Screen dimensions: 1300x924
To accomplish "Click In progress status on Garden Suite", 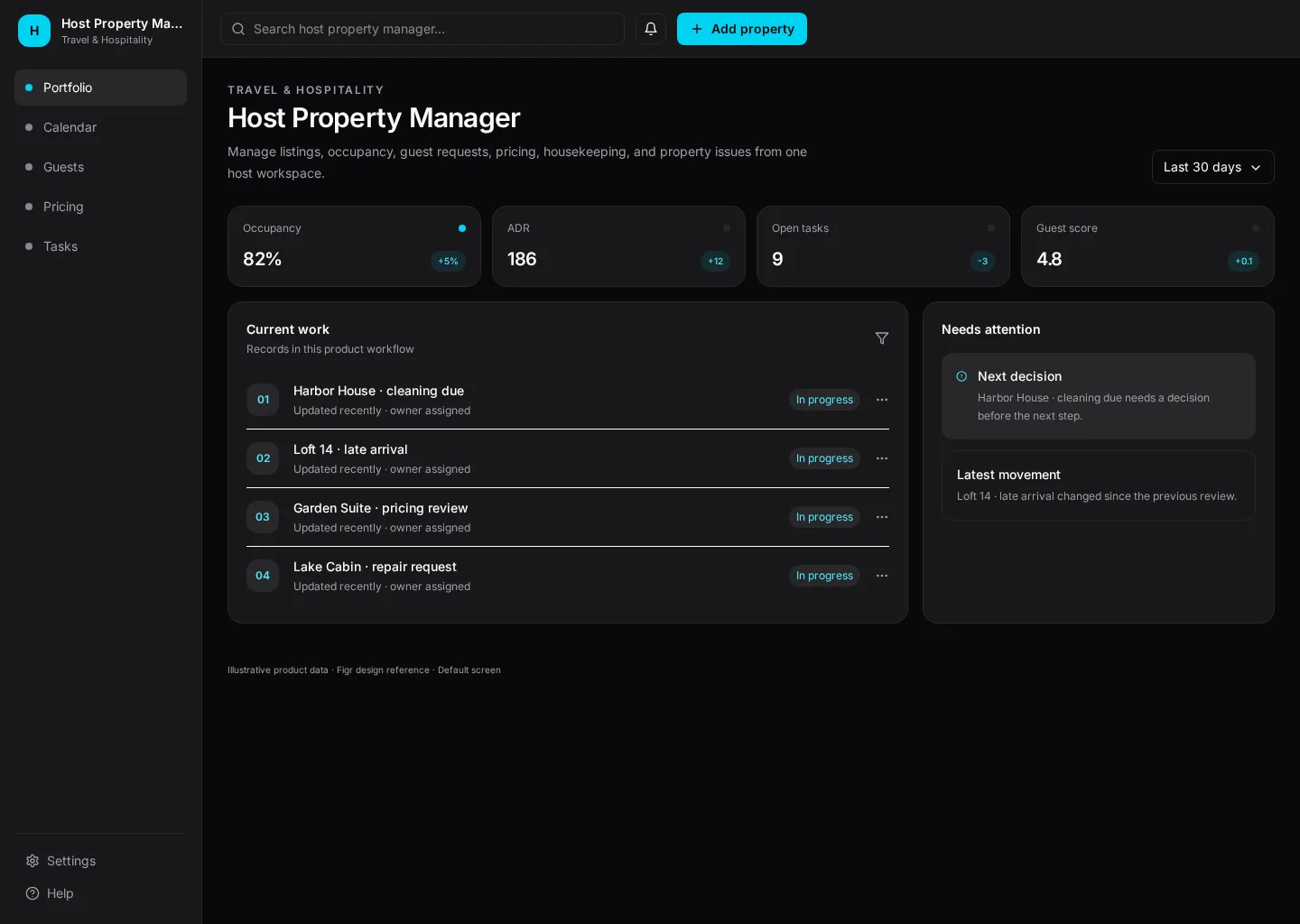I will [824, 517].
